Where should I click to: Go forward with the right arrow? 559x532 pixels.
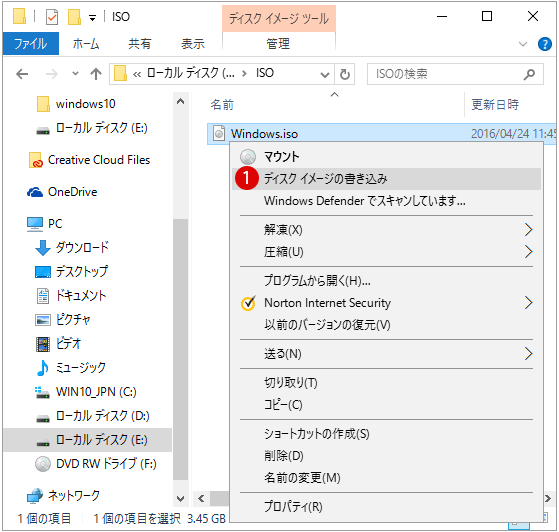(x=52, y=74)
